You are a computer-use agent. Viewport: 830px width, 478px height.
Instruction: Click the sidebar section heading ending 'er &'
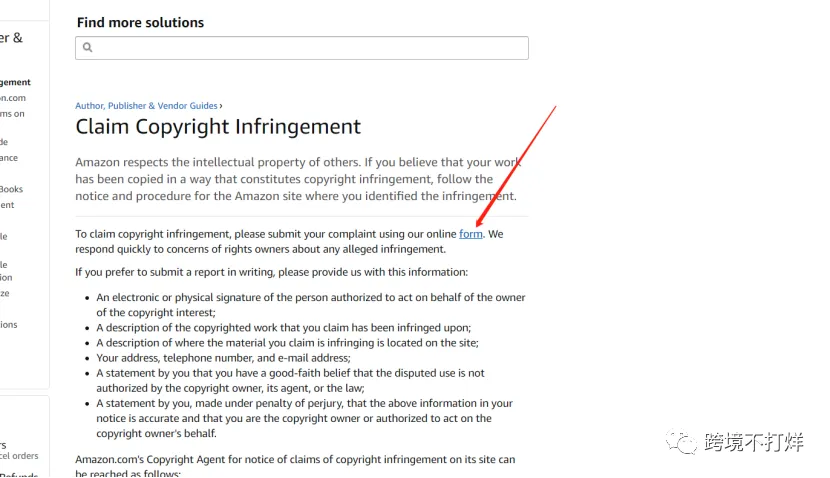pyautogui.click(x=11, y=38)
